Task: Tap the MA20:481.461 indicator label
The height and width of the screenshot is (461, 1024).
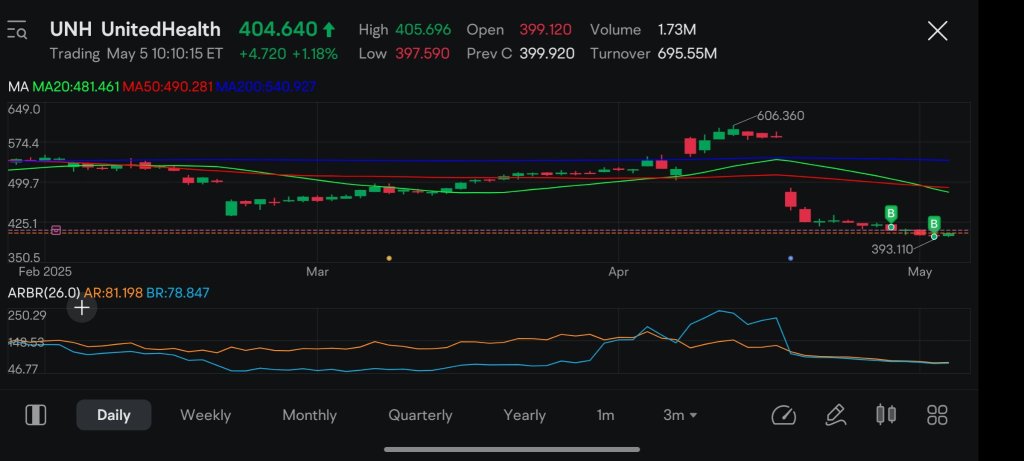Action: [x=76, y=86]
